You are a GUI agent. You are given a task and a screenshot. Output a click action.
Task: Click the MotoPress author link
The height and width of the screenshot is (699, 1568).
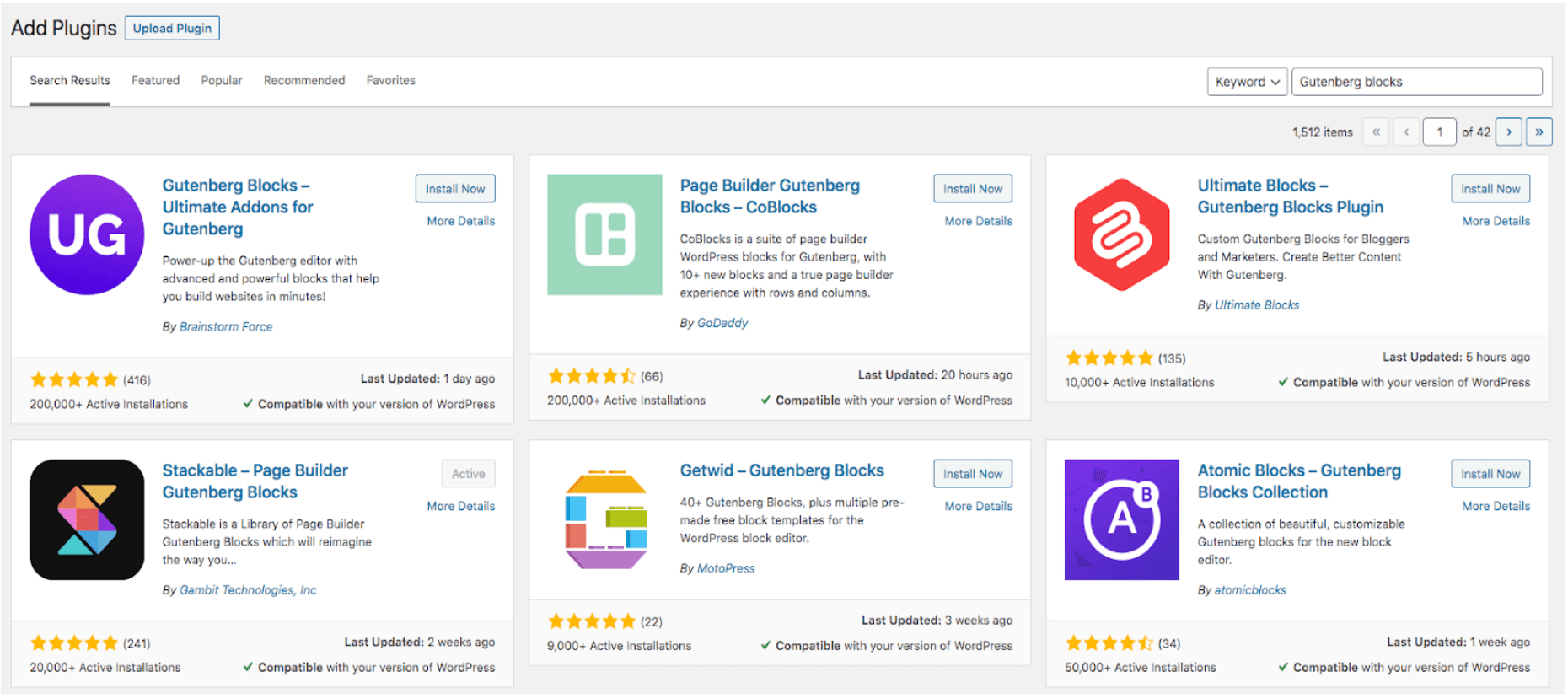[x=726, y=569]
